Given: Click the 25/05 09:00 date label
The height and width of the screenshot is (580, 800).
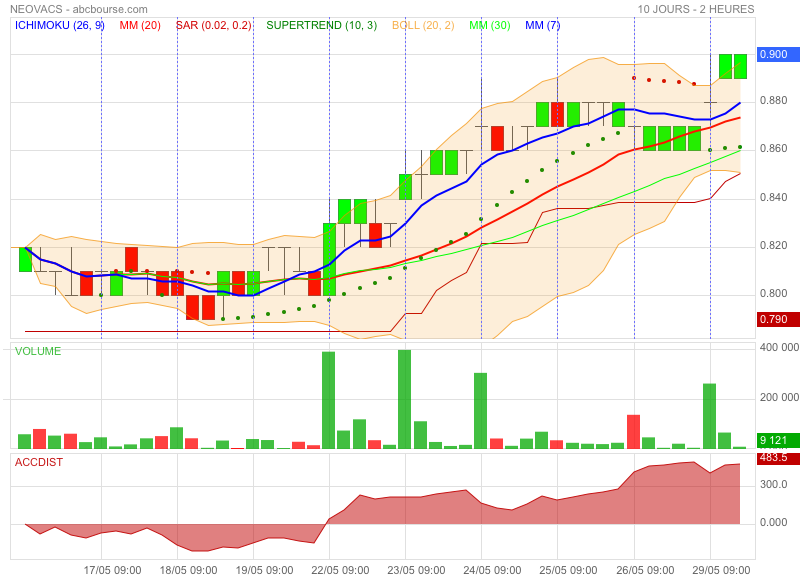Looking at the screenshot, I should [x=568, y=570].
